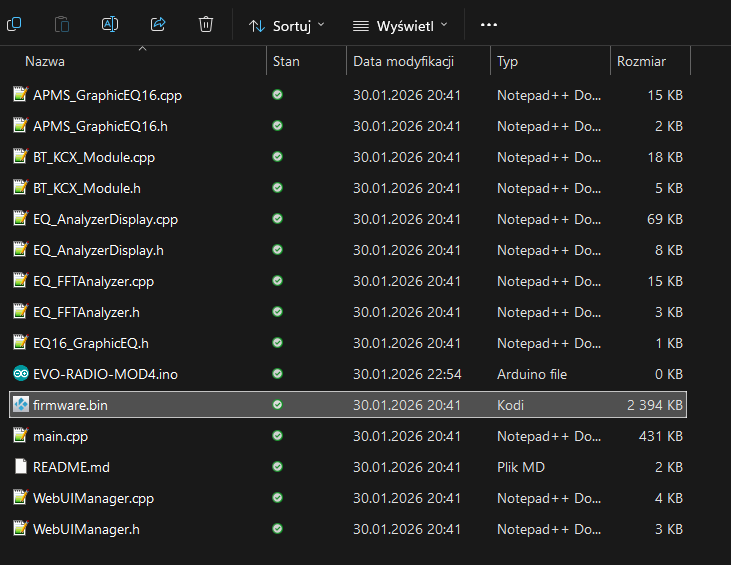Image resolution: width=731 pixels, height=565 pixels.
Task: Click the green sync status icon for WebUIManager.h
Action: [x=277, y=529]
